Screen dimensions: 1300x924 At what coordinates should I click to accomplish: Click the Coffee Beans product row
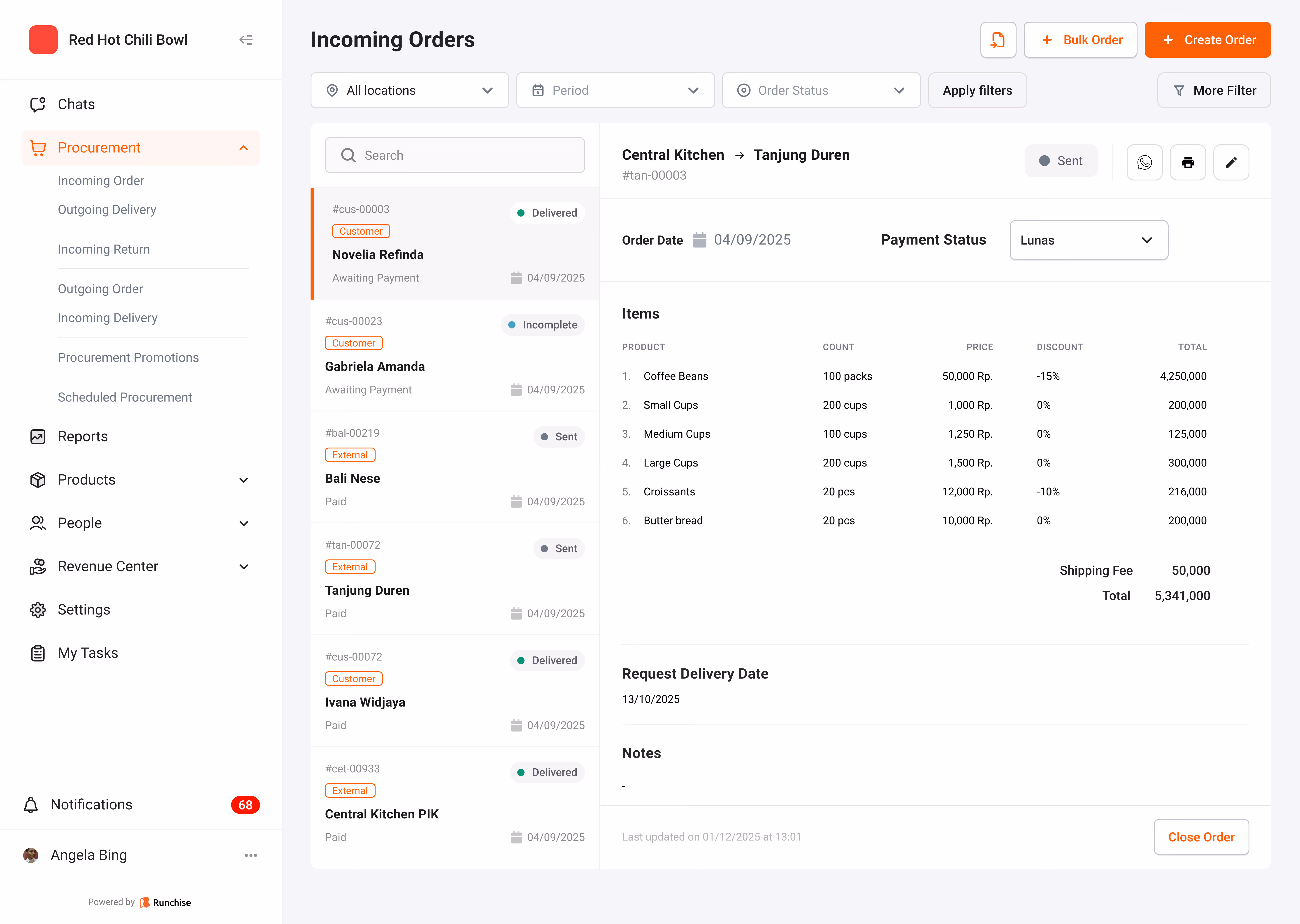(914, 376)
